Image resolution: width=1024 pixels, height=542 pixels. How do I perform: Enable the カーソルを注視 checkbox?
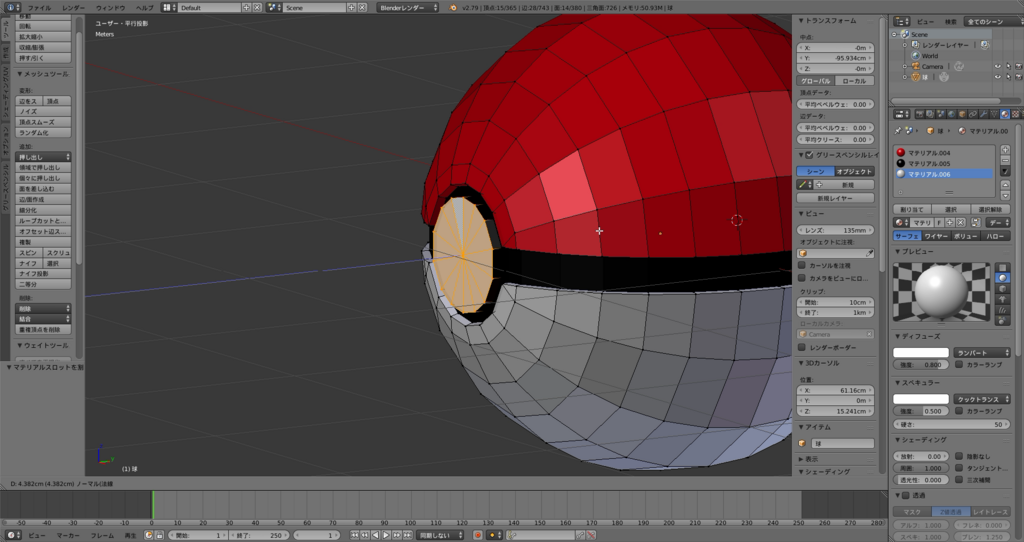[802, 265]
